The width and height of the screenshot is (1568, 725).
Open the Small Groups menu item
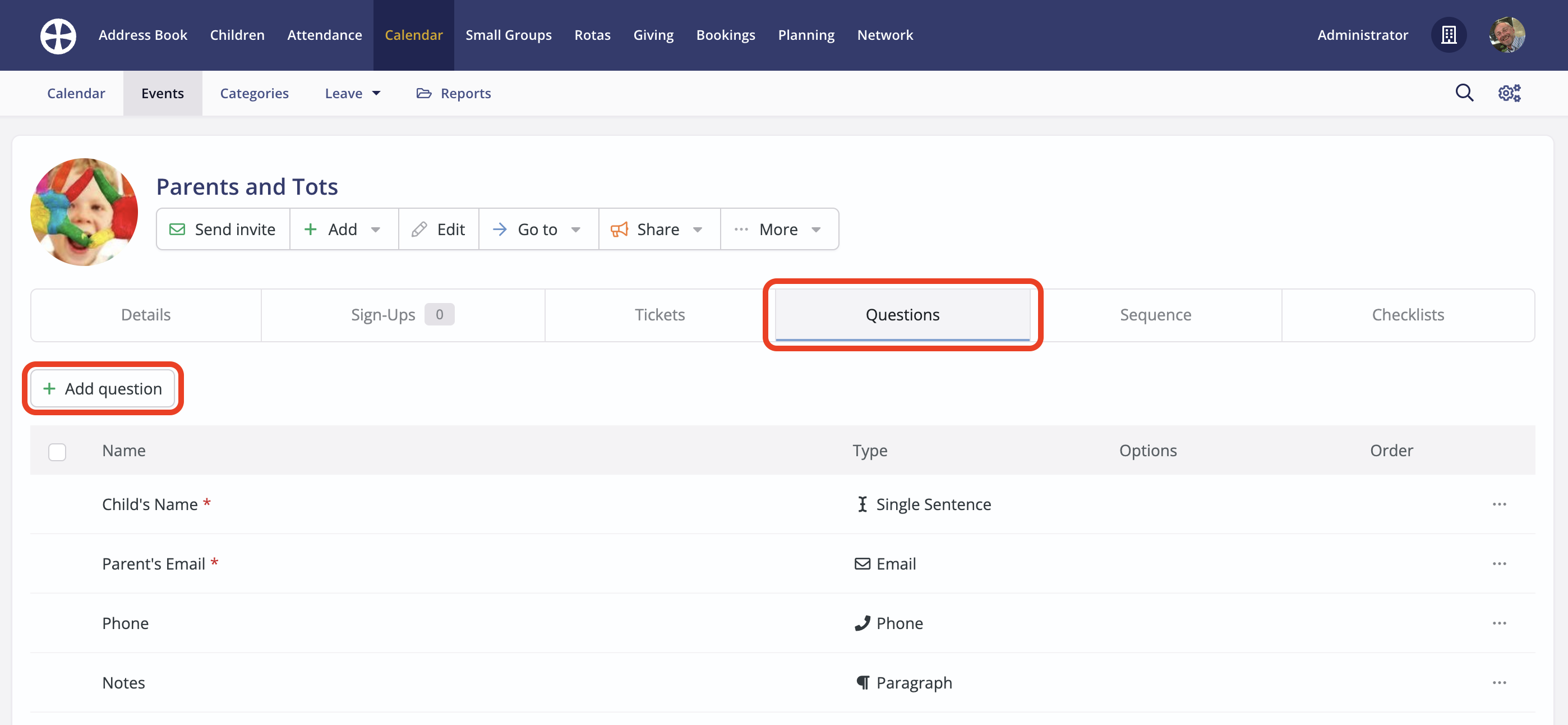click(x=509, y=35)
